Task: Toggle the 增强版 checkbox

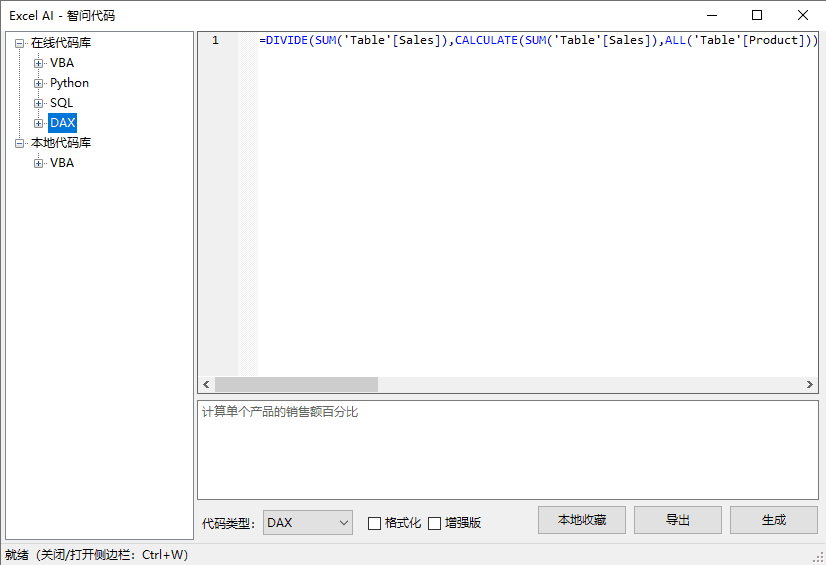Action: [434, 523]
